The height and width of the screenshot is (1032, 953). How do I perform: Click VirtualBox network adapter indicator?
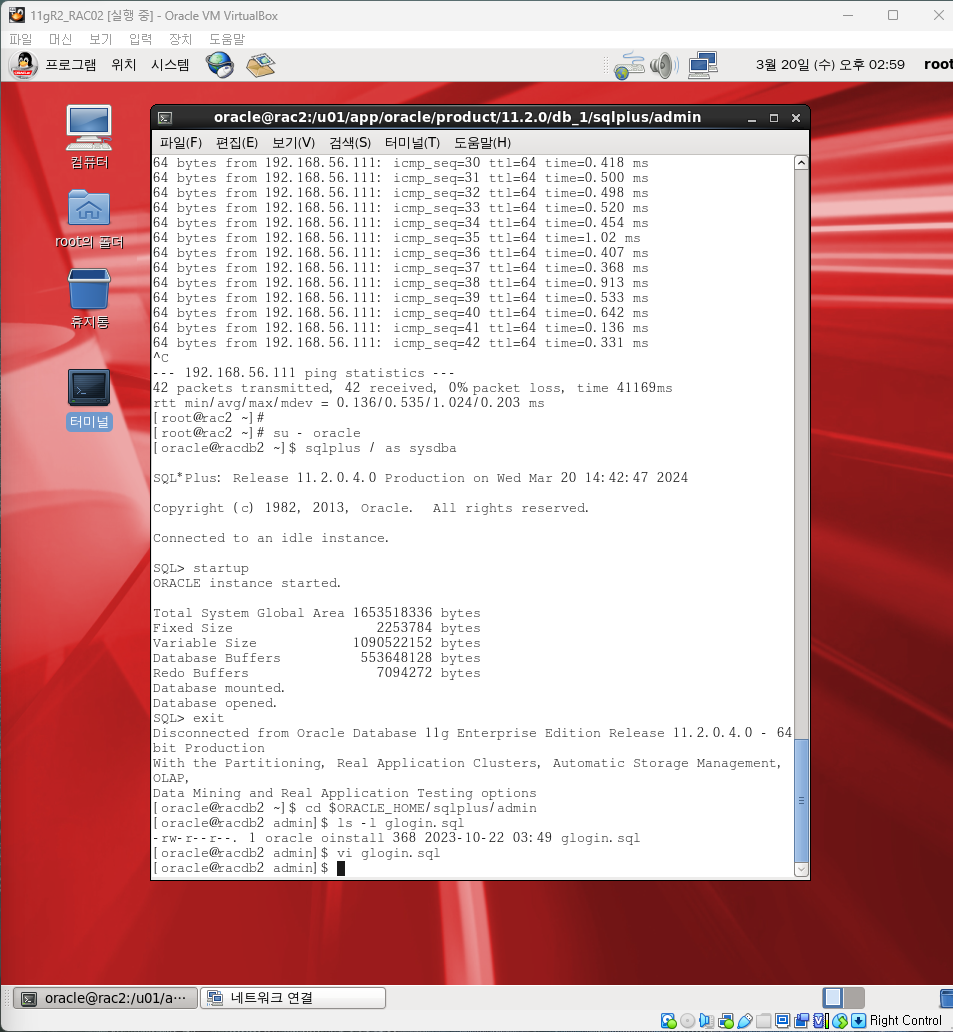(726, 1021)
